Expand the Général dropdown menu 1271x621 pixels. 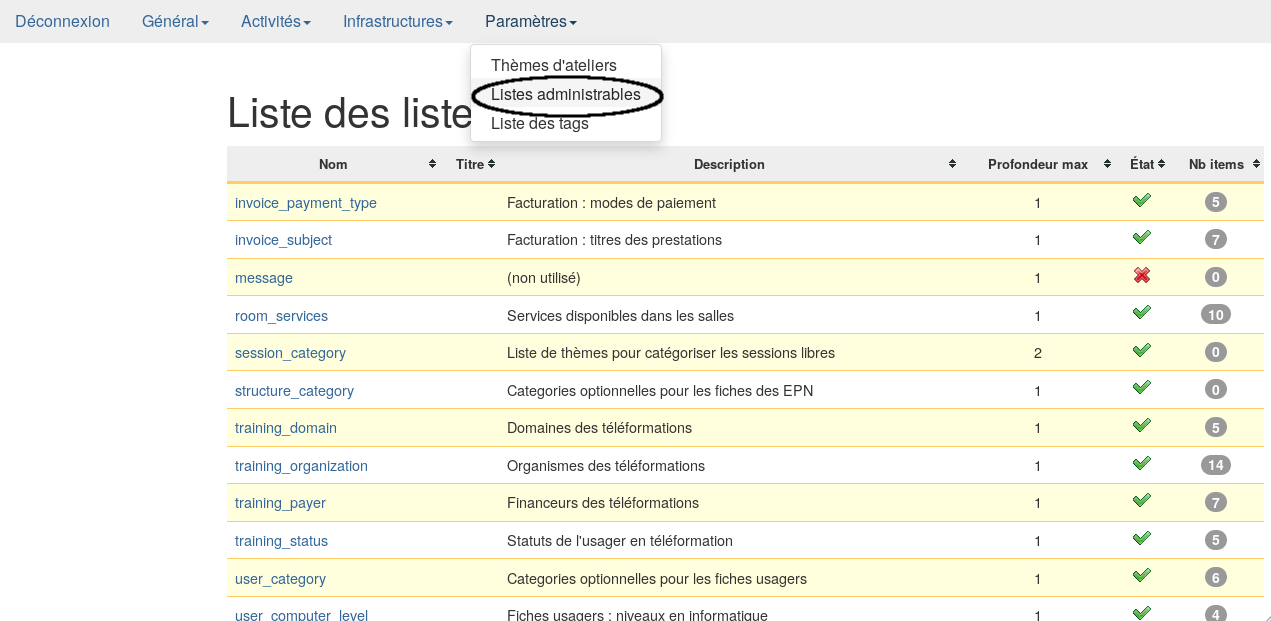[x=175, y=21]
